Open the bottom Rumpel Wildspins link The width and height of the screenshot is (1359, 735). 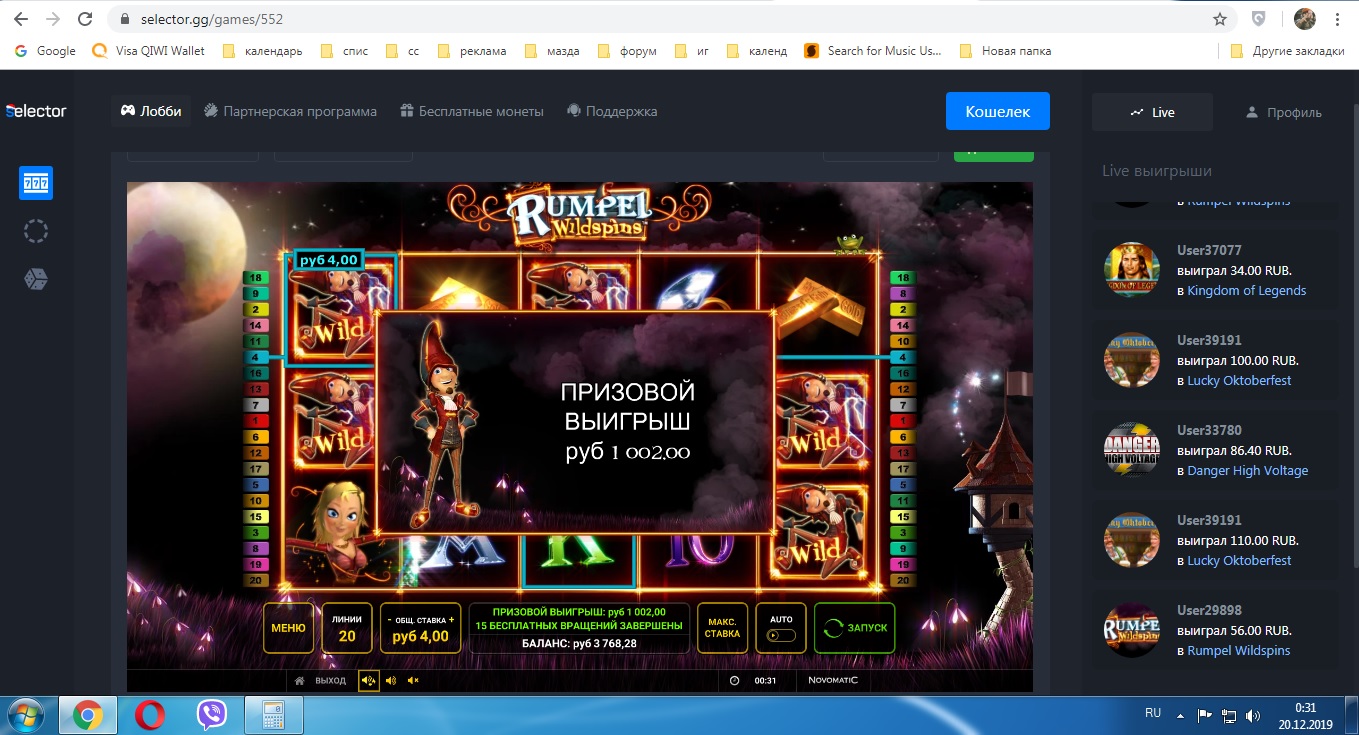point(1238,650)
